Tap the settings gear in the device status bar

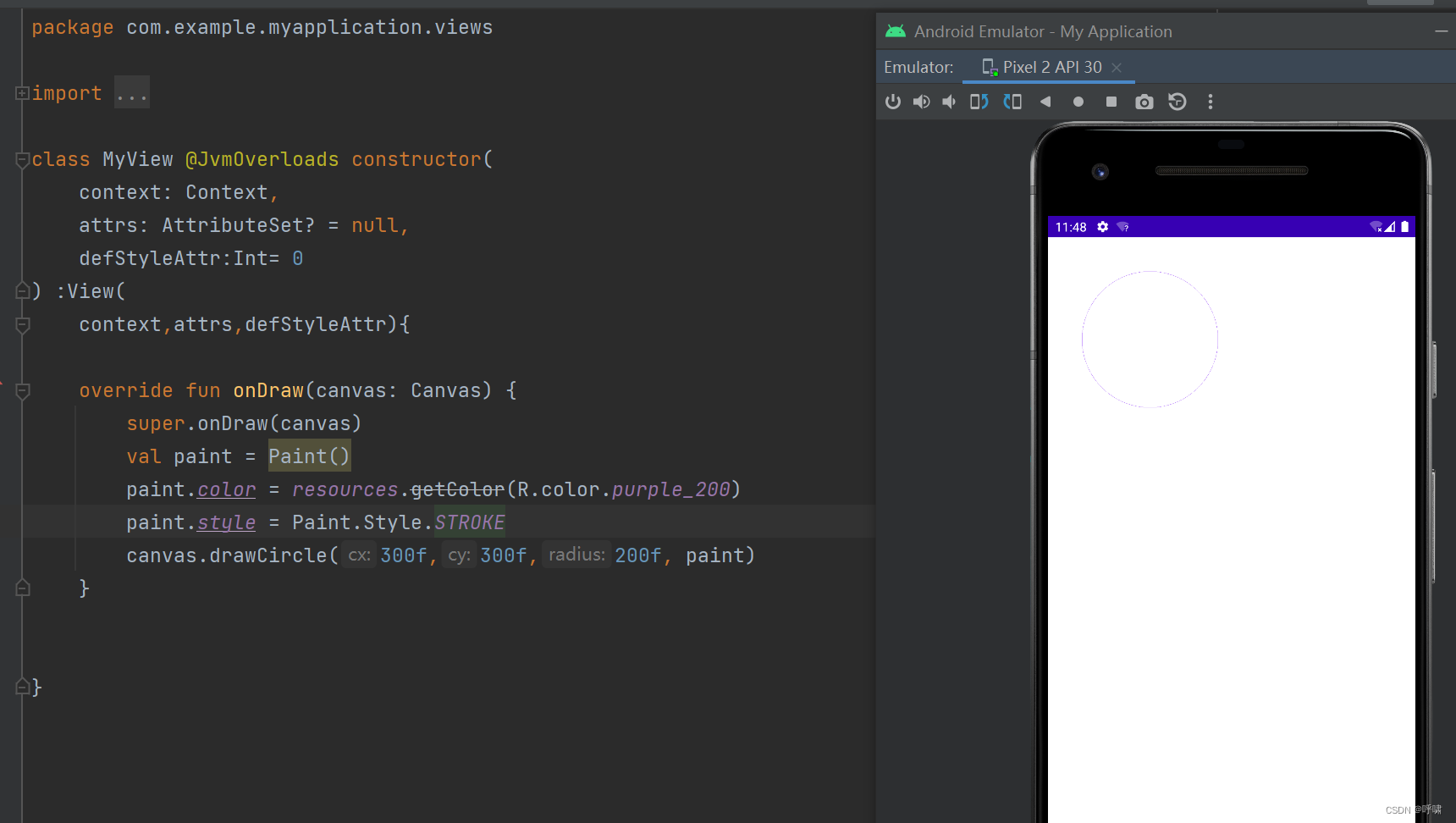pos(1102,227)
